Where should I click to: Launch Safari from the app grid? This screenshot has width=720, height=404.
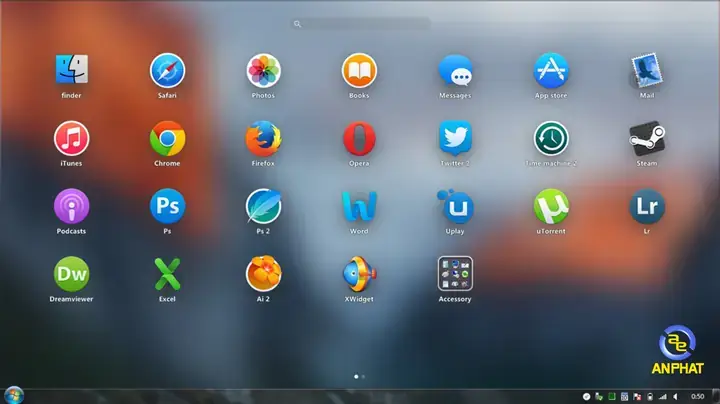(x=167, y=70)
